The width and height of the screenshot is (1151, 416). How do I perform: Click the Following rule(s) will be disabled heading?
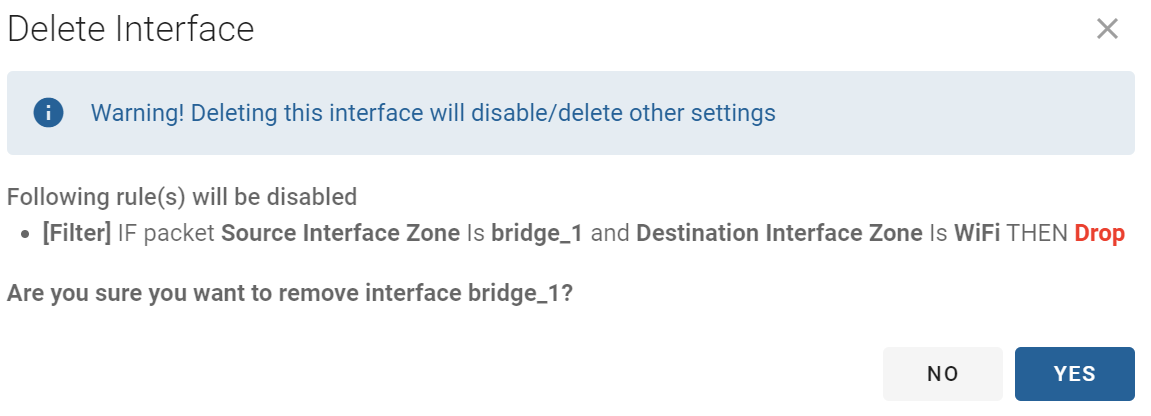pos(182,197)
